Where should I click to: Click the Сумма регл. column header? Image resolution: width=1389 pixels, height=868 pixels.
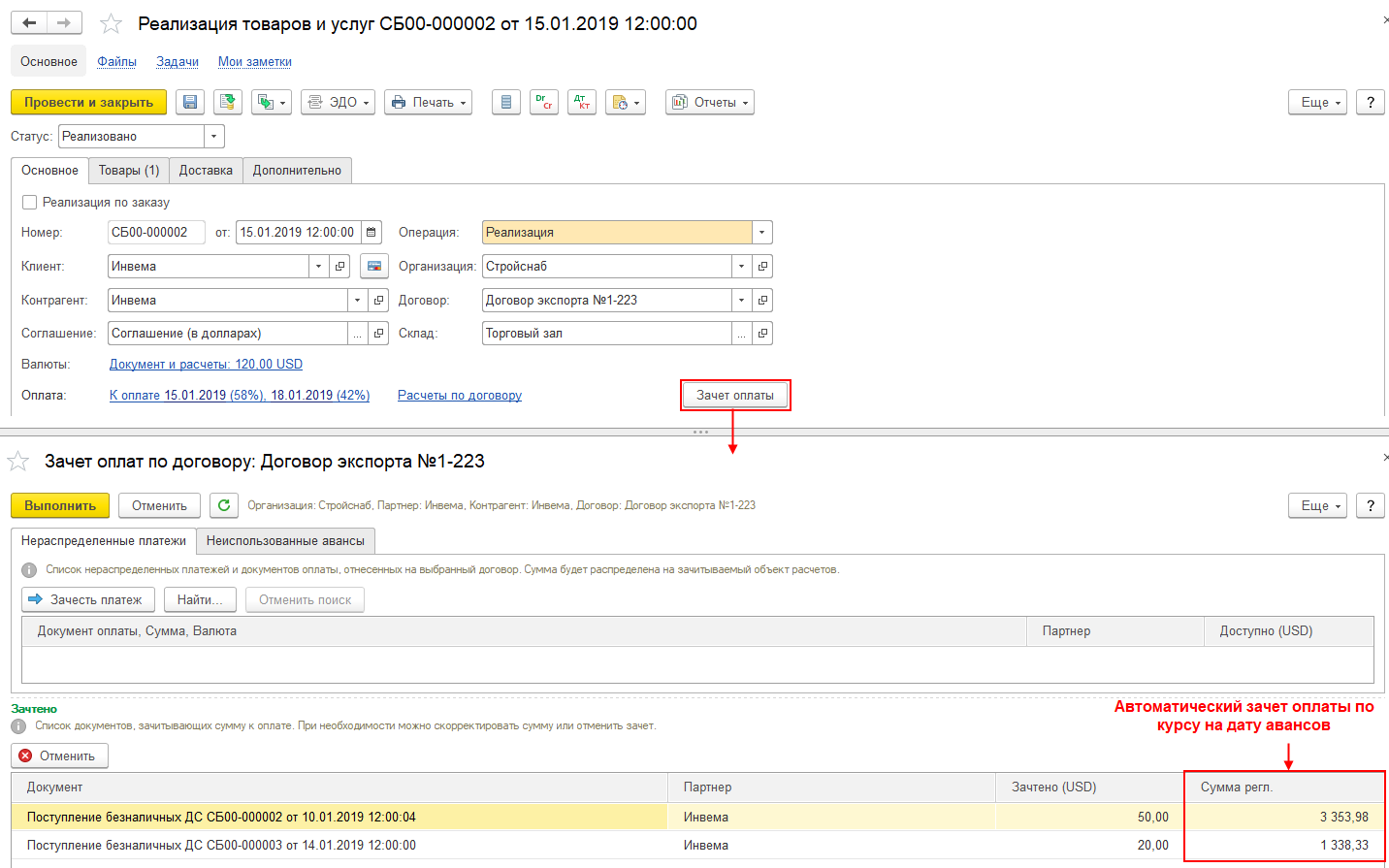coord(1284,787)
